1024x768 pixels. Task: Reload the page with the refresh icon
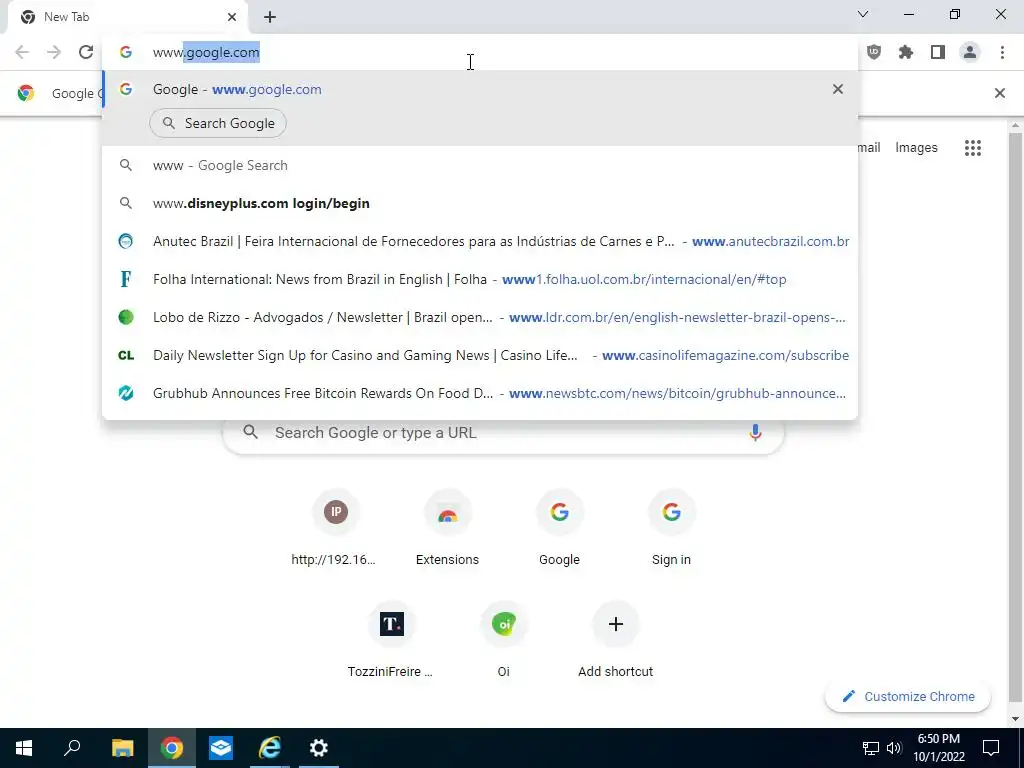pos(86,52)
